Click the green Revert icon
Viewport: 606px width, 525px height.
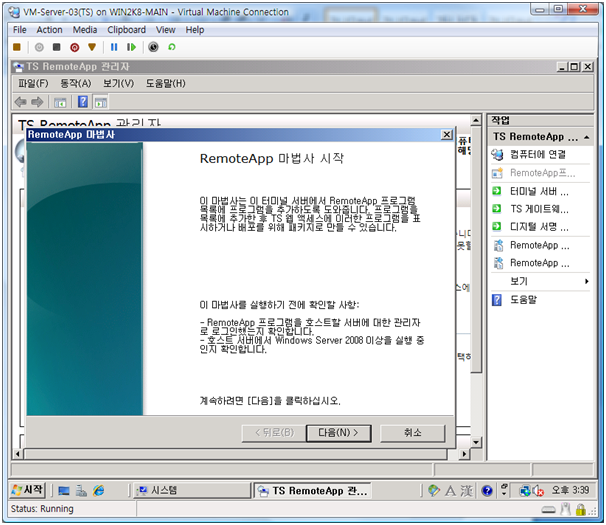click(x=172, y=47)
